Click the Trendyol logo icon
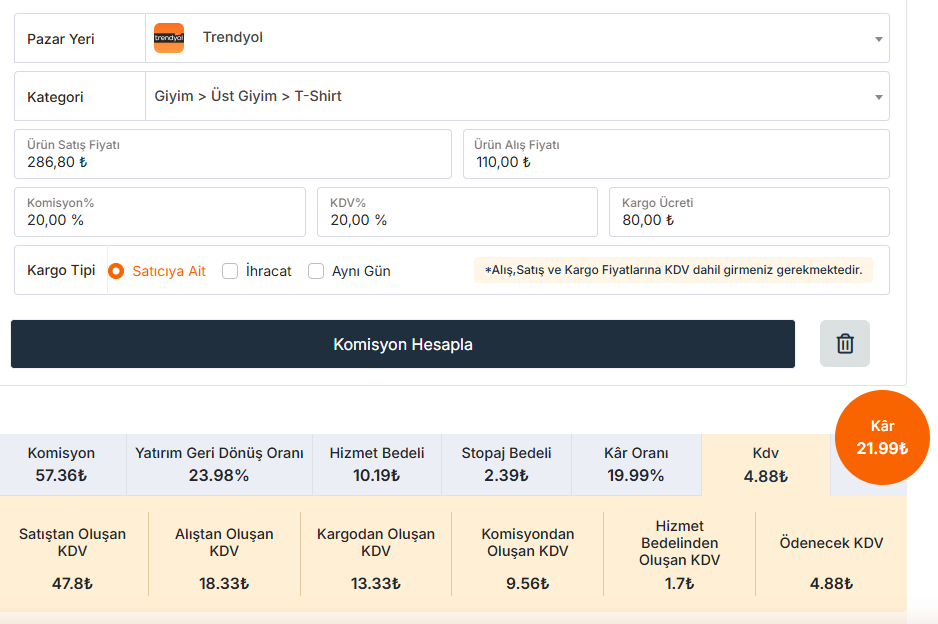Image resolution: width=938 pixels, height=624 pixels. 169,38
